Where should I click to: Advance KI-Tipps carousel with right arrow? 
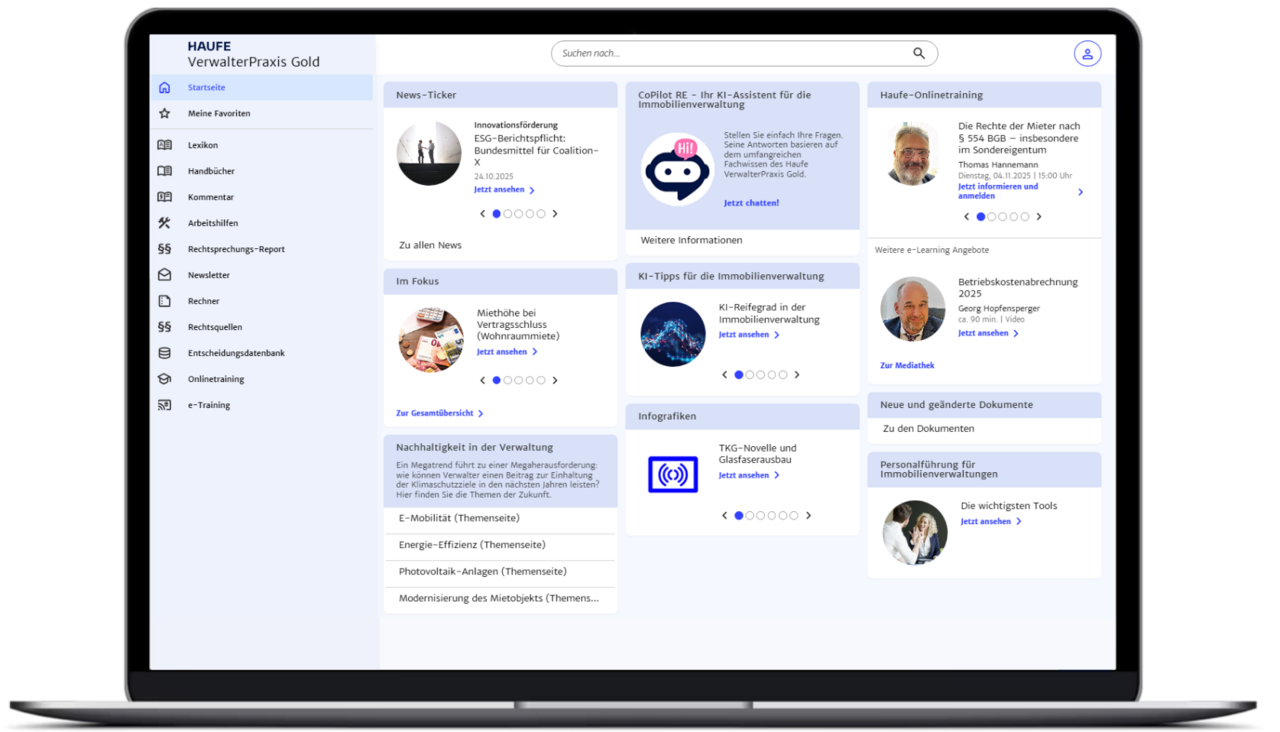pyautogui.click(x=797, y=375)
